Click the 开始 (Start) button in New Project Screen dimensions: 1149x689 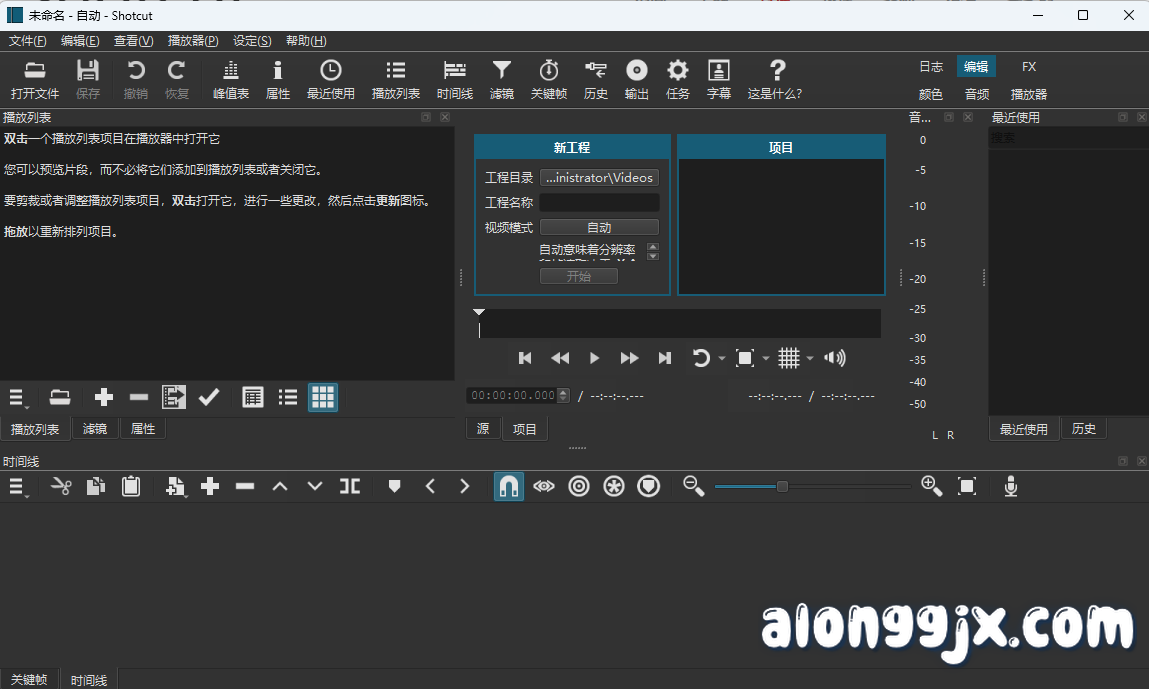click(x=578, y=275)
